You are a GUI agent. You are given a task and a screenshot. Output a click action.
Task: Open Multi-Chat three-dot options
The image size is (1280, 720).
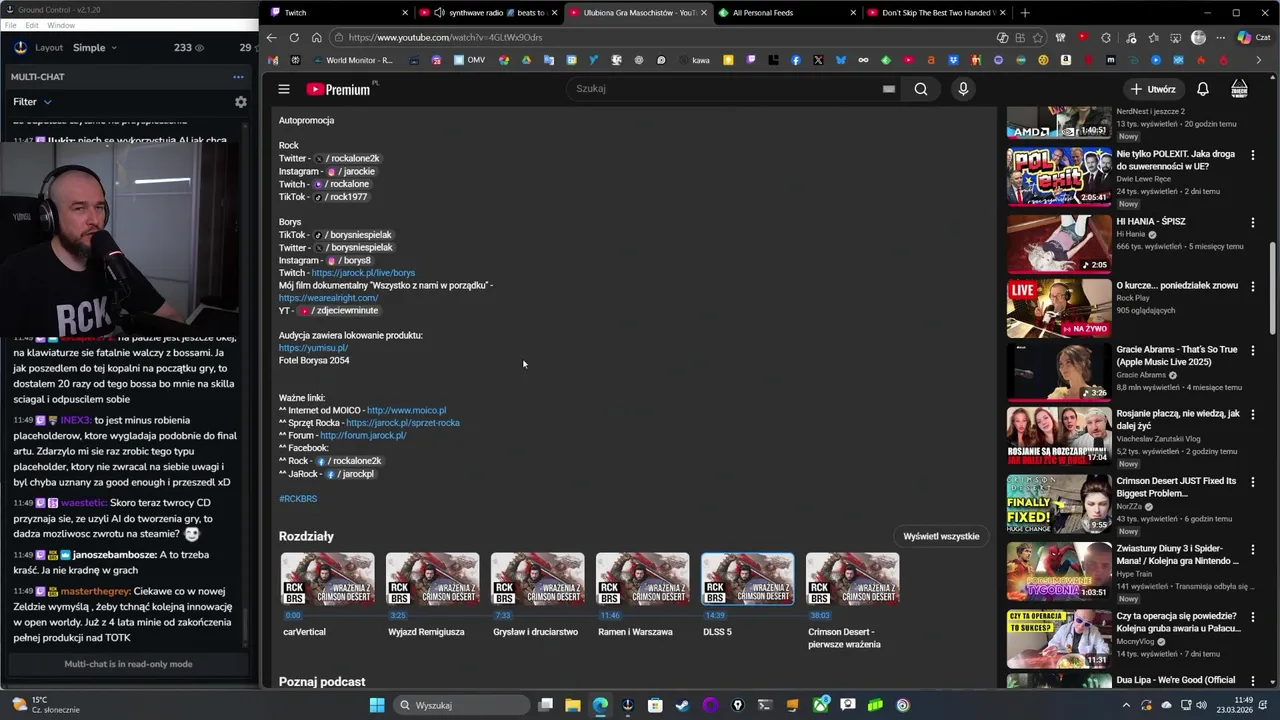[238, 77]
